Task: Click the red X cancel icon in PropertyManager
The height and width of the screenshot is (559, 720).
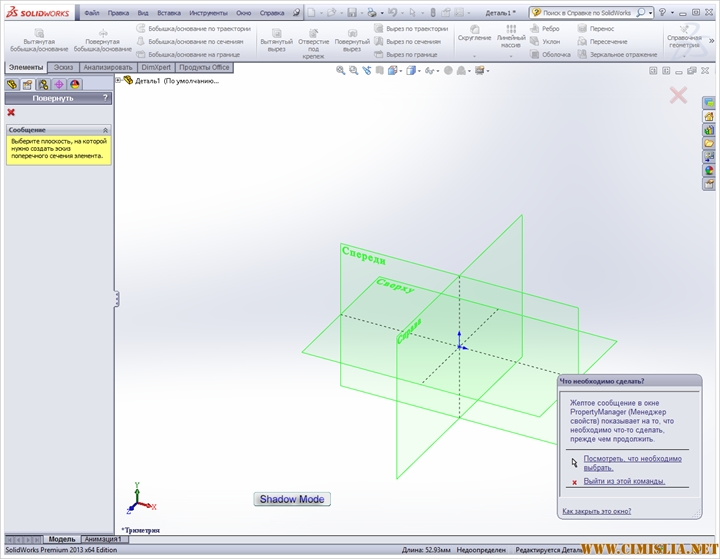Action: coord(11,112)
